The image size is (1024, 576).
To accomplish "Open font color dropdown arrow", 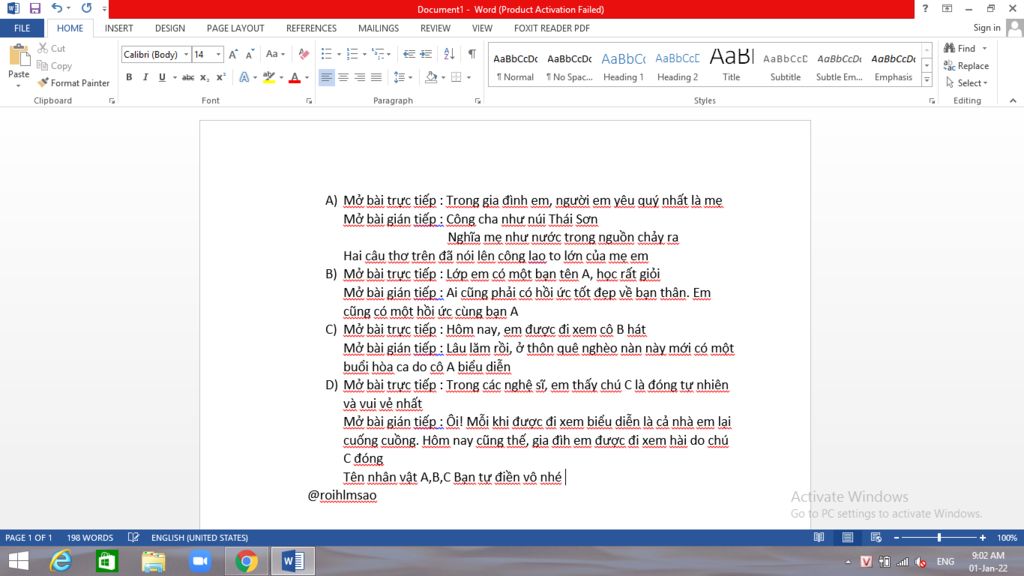I will (x=307, y=78).
